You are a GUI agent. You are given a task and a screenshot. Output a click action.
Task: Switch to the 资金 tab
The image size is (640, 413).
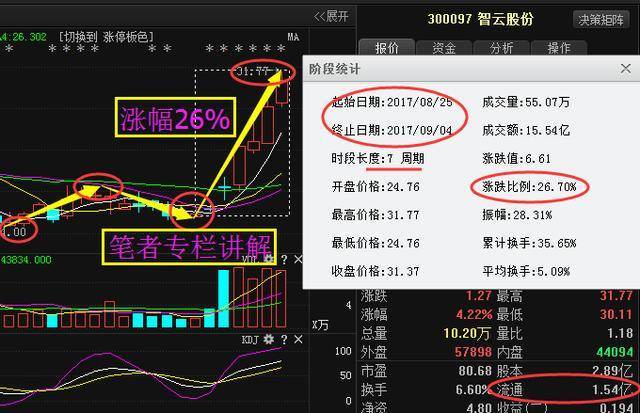pyautogui.click(x=444, y=48)
